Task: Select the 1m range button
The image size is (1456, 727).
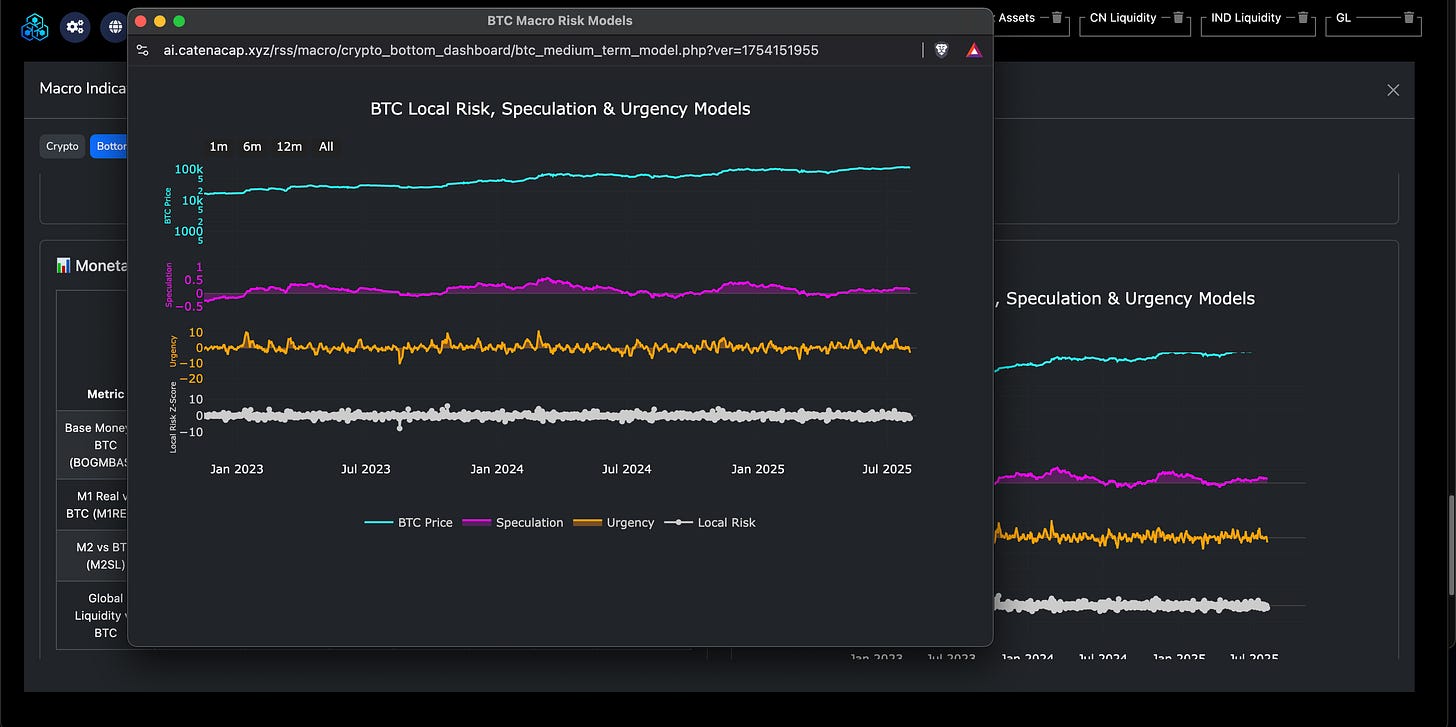Action: coord(218,146)
